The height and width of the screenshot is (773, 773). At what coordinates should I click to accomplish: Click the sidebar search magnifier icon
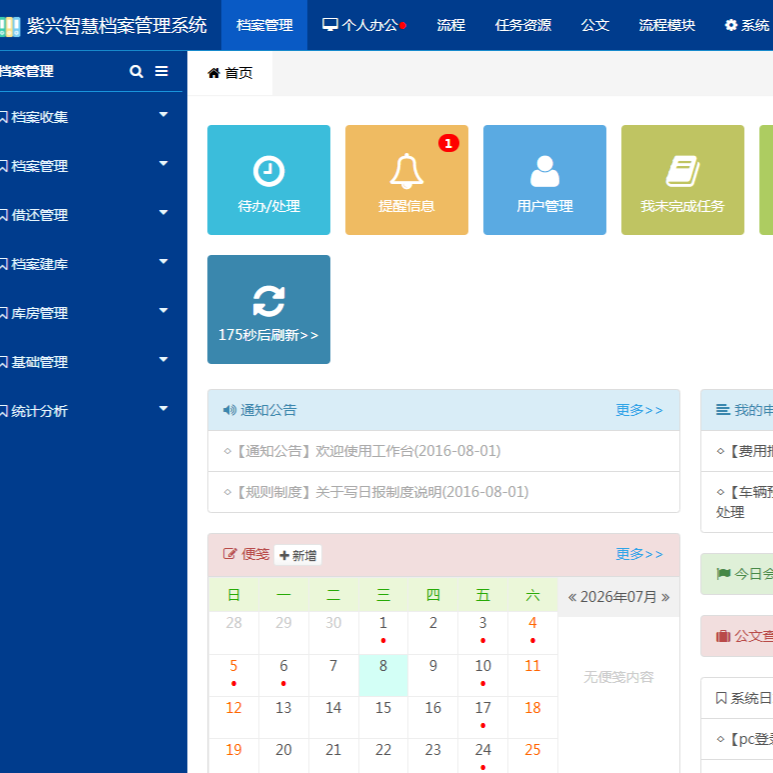tap(136, 71)
